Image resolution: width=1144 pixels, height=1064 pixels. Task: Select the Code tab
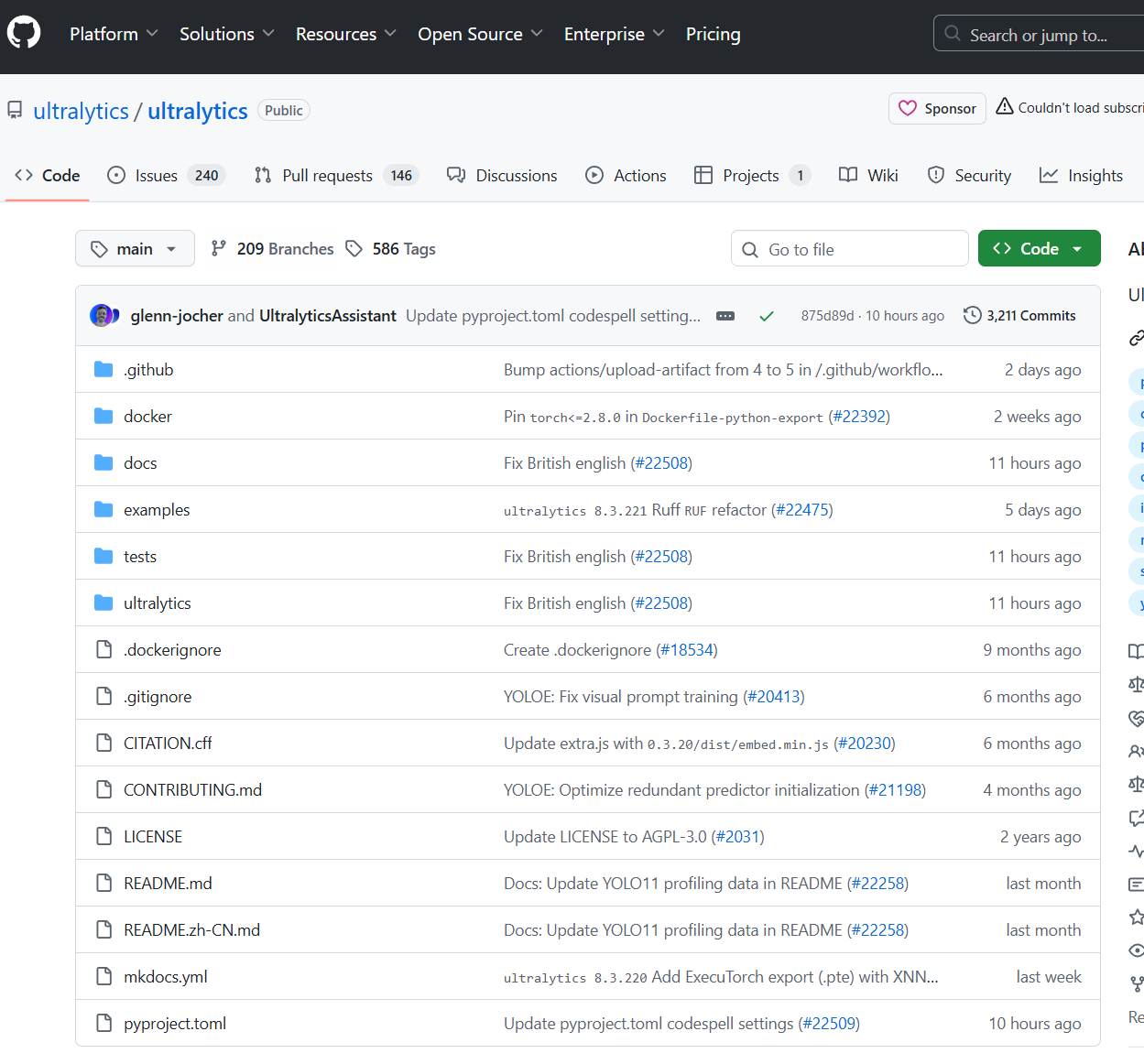pyautogui.click(x=48, y=175)
